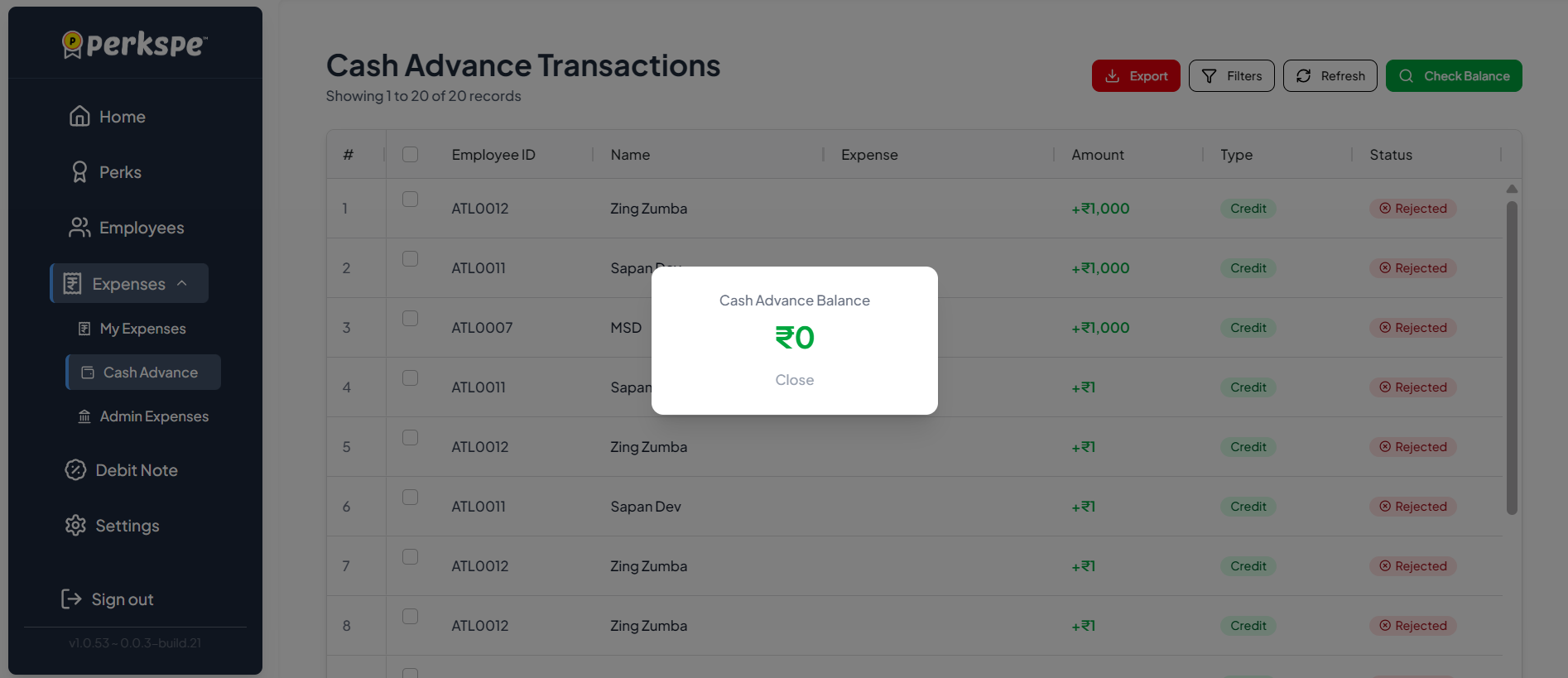Screen dimensions: 1568x678
Task: Click the Perks ribbon icon
Action: coord(79,171)
